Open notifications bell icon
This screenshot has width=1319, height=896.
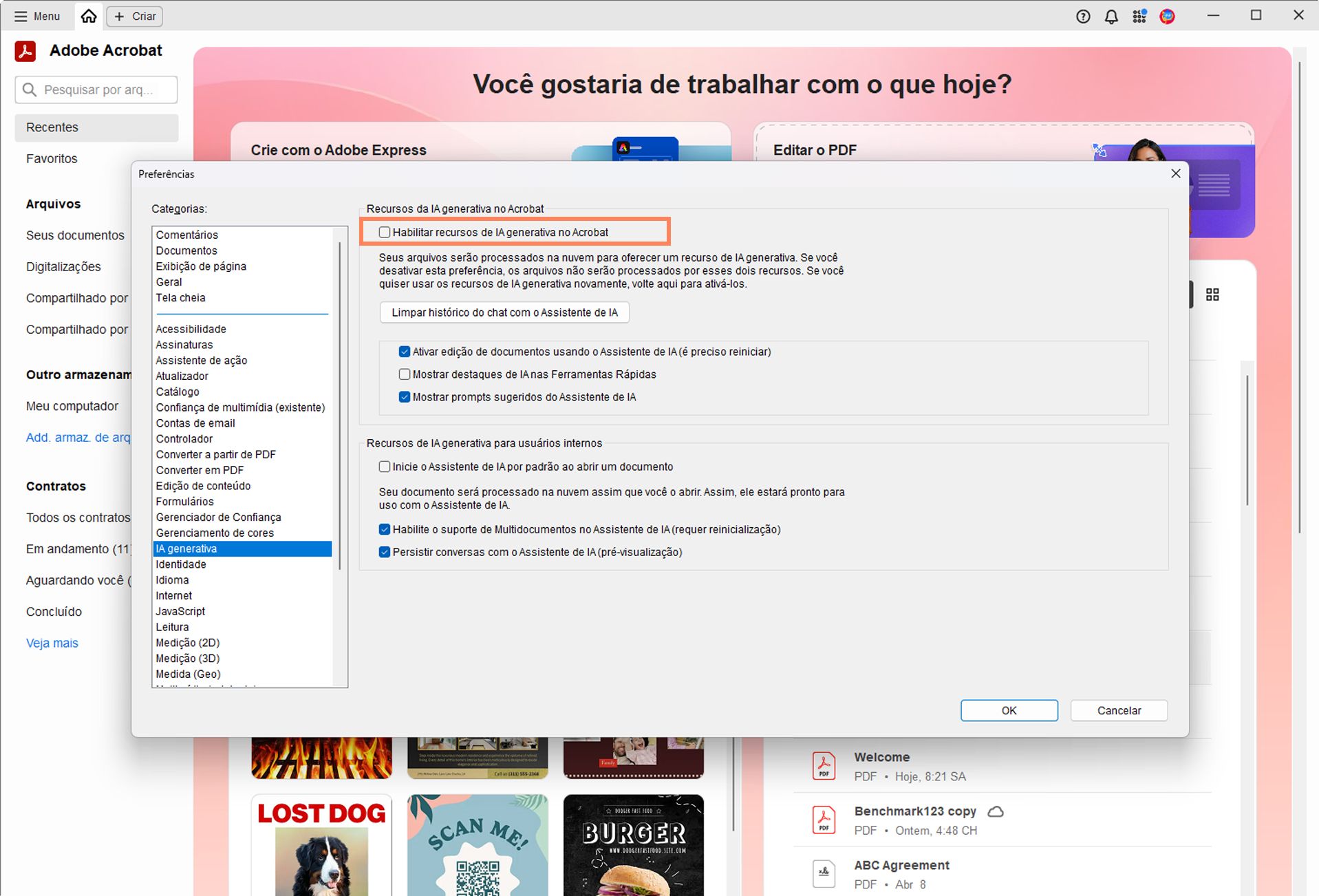[x=1111, y=17]
